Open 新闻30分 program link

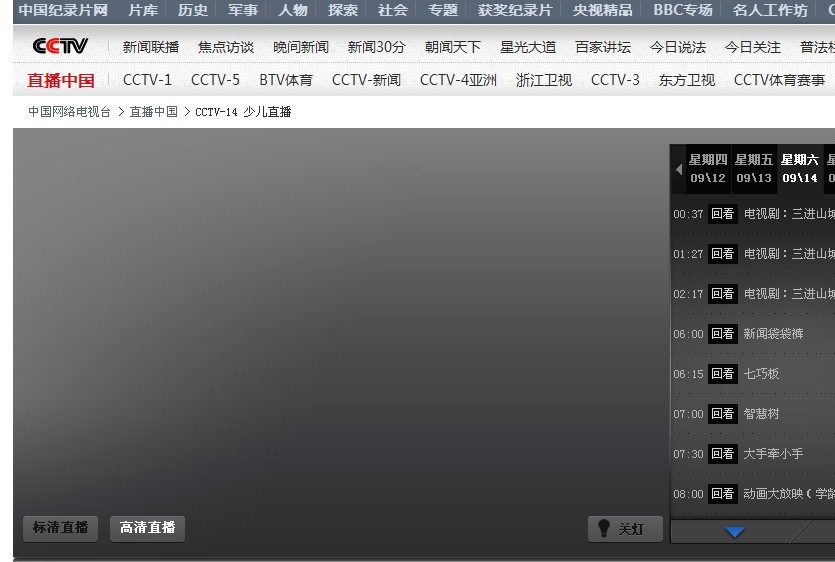pyautogui.click(x=376, y=47)
